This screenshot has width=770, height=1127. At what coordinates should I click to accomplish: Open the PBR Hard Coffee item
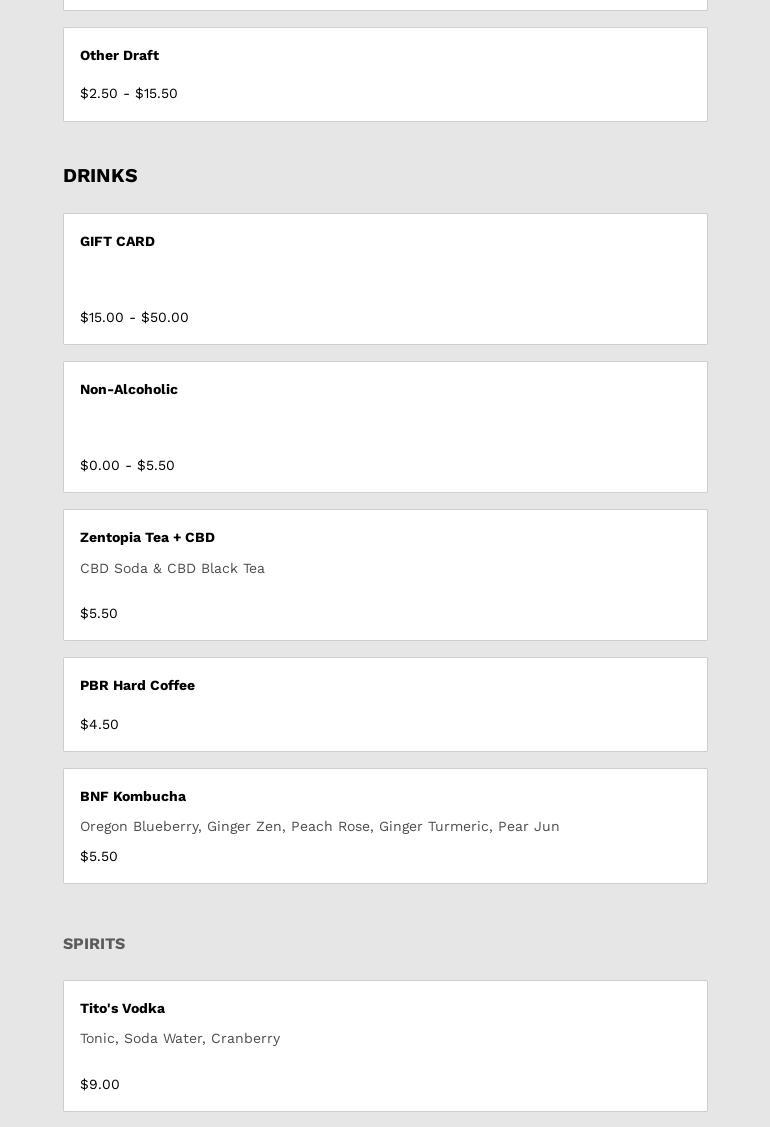pos(385,704)
